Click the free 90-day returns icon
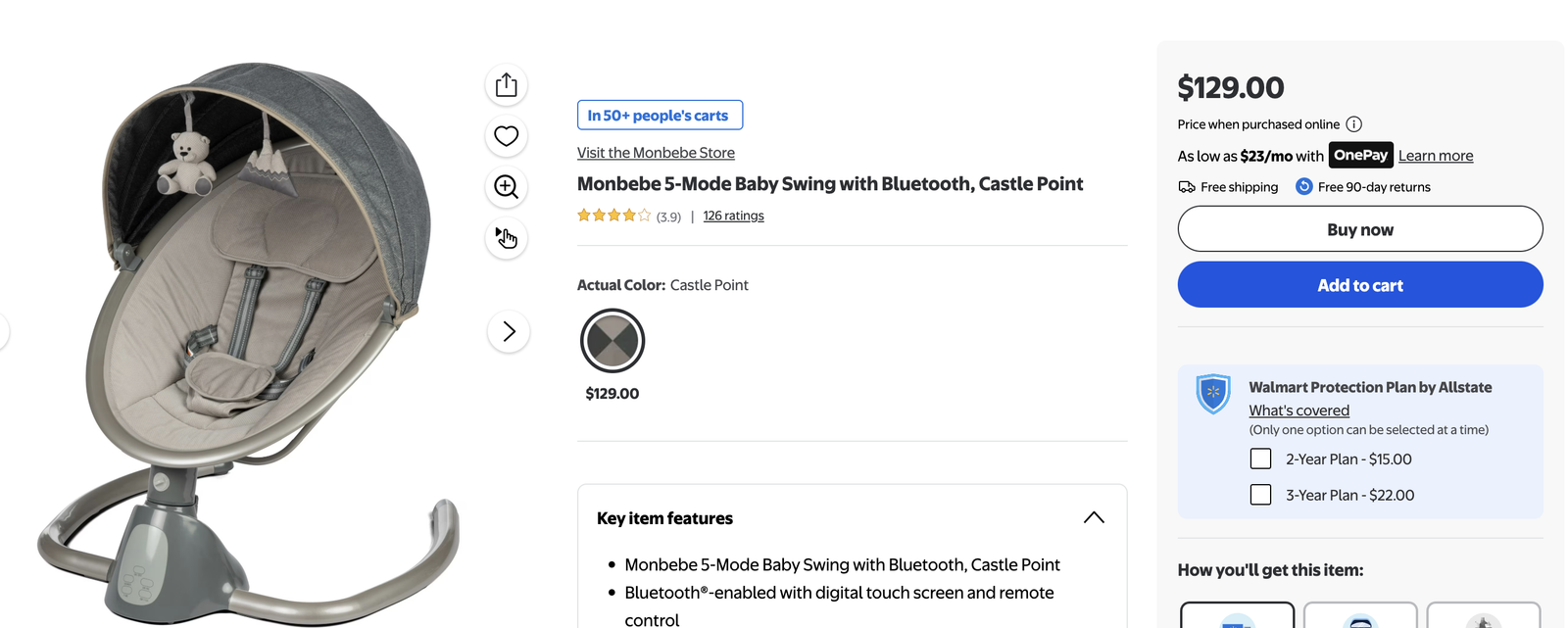This screenshot has height=628, width=1568. tap(1304, 186)
